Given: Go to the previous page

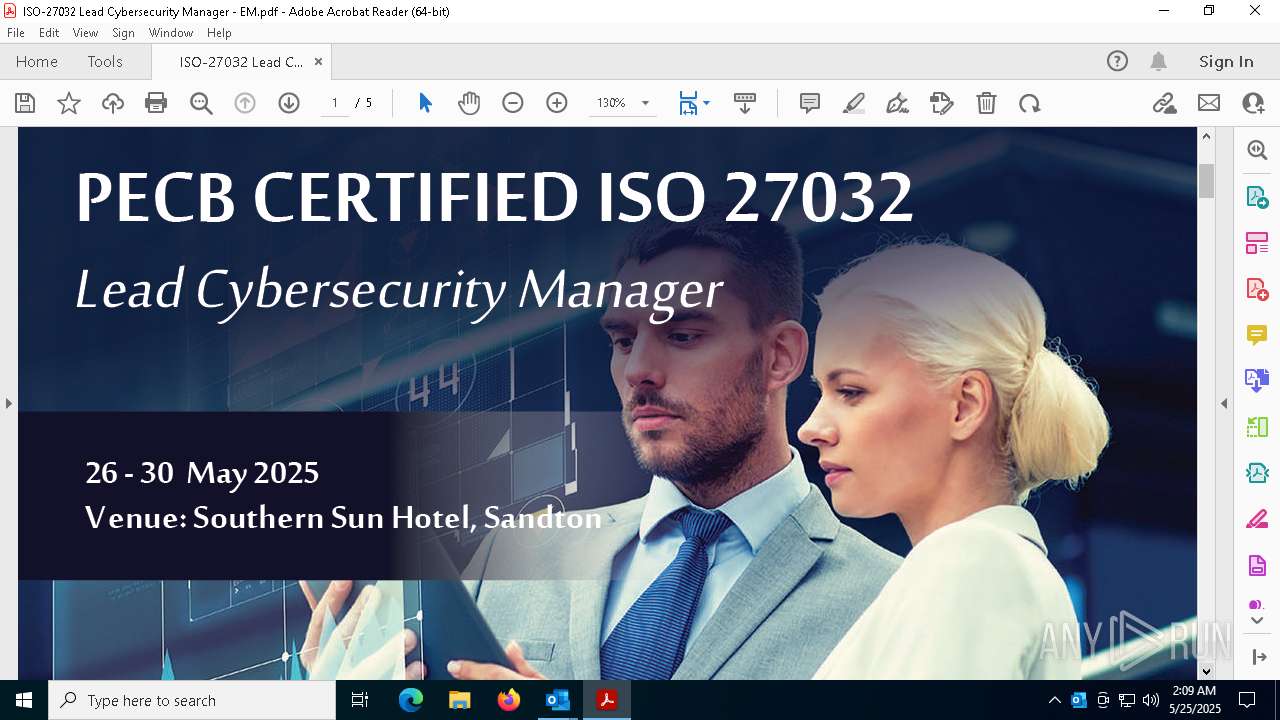Looking at the screenshot, I should click(245, 103).
